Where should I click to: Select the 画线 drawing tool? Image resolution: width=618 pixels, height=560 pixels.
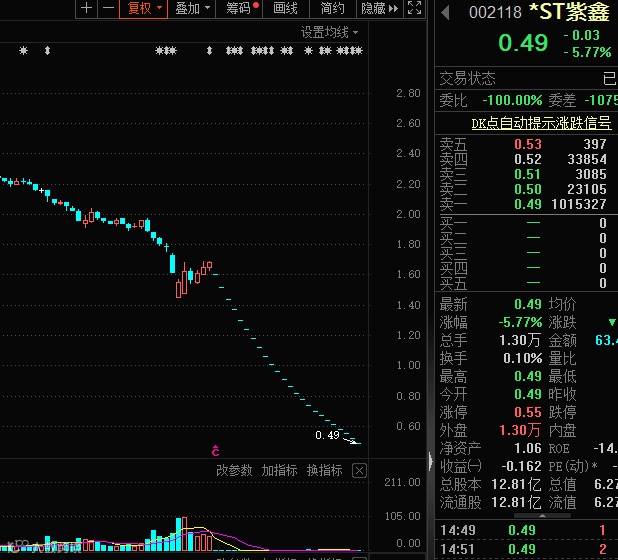click(x=286, y=8)
